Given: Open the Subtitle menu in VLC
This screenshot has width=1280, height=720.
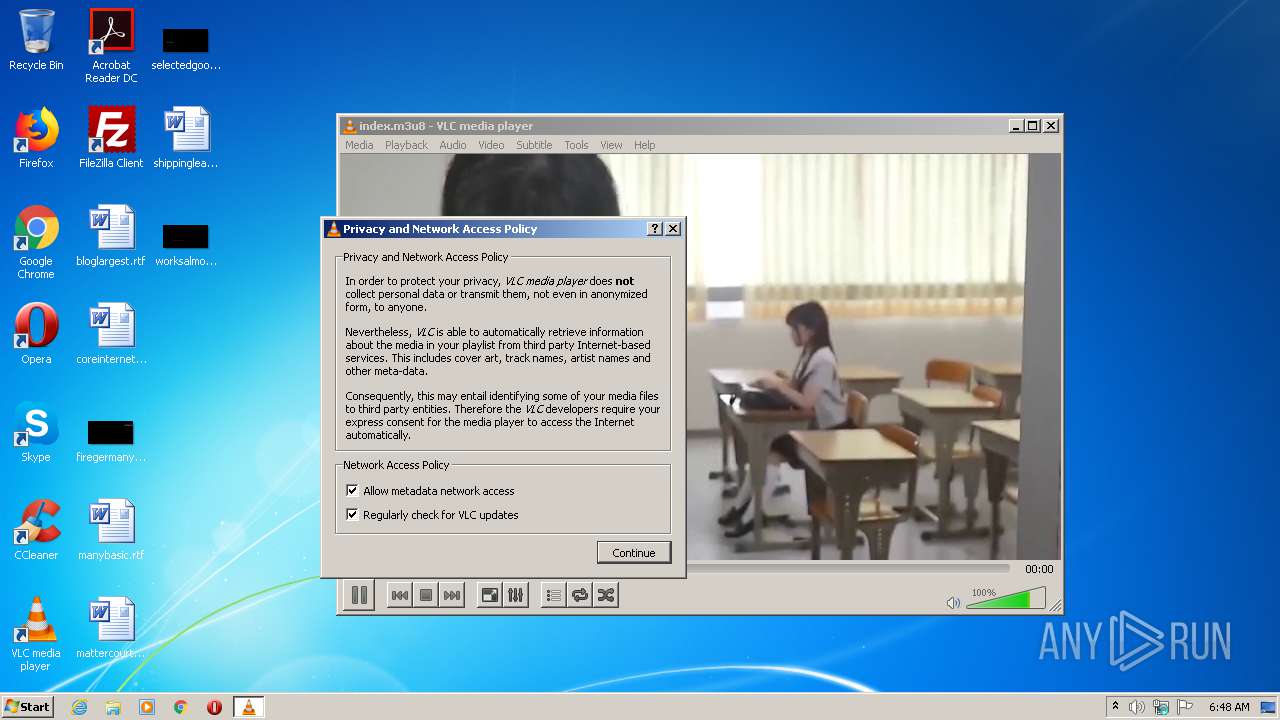Looking at the screenshot, I should [534, 145].
